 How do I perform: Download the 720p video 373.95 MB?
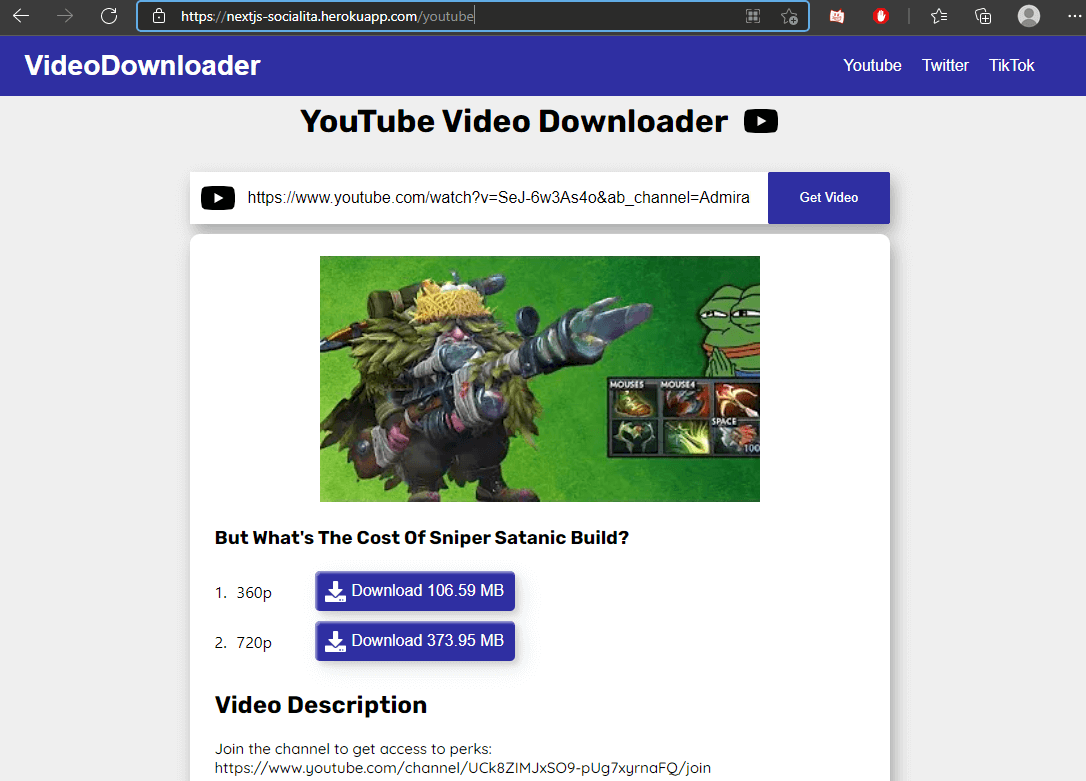[x=415, y=641]
